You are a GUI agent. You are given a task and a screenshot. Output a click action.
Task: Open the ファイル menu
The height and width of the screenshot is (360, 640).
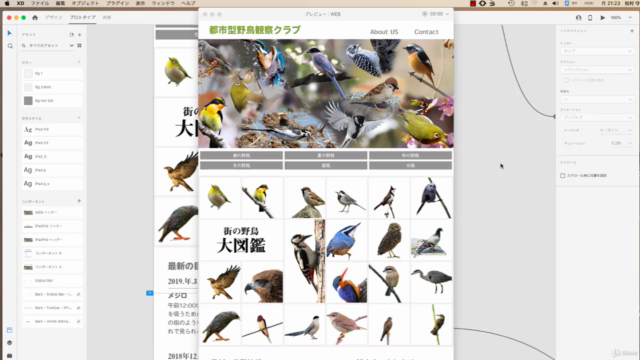coord(40,3)
